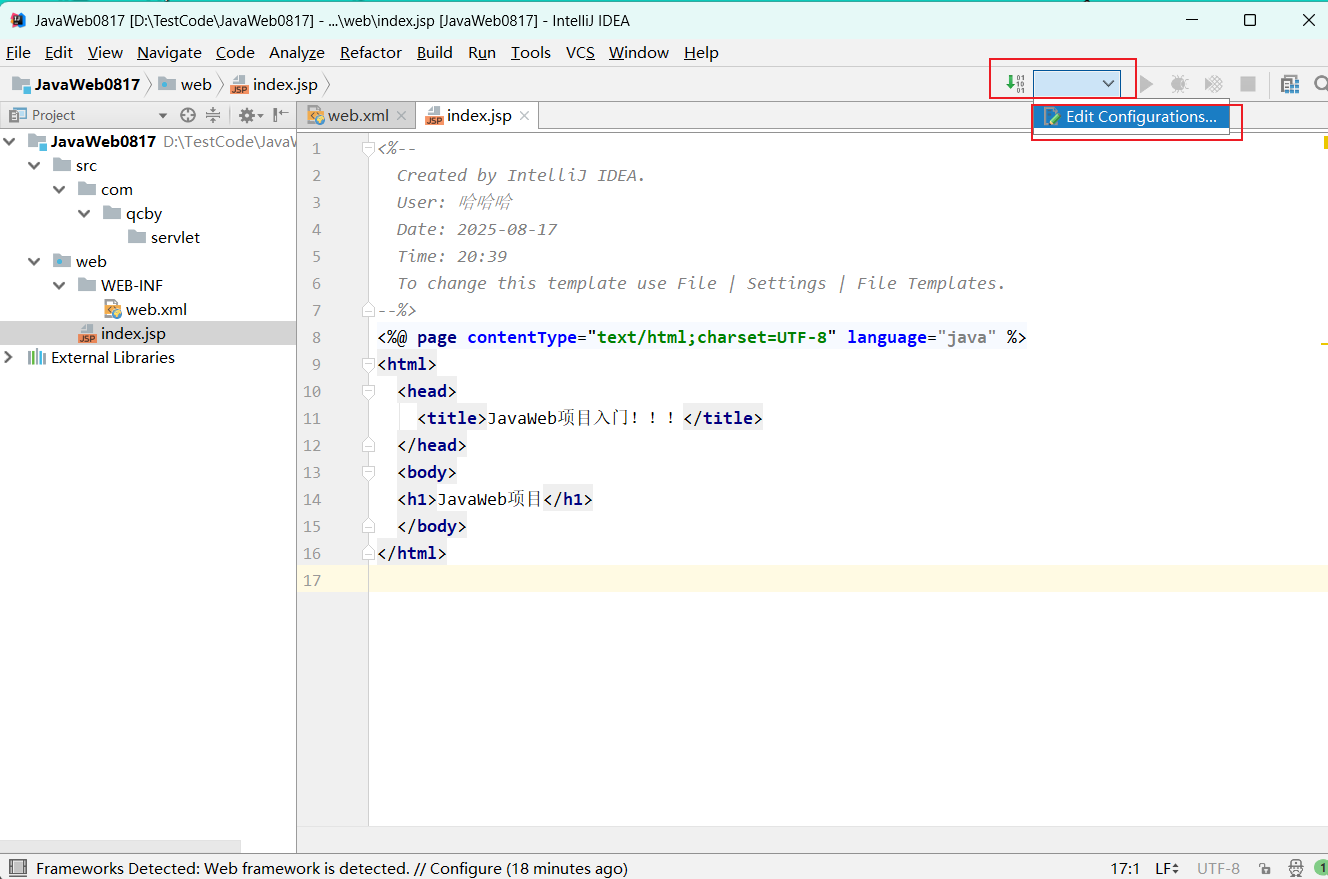The width and height of the screenshot is (1328, 879).
Task: Toggle fold on comment block at line 1
Action: click(x=368, y=149)
